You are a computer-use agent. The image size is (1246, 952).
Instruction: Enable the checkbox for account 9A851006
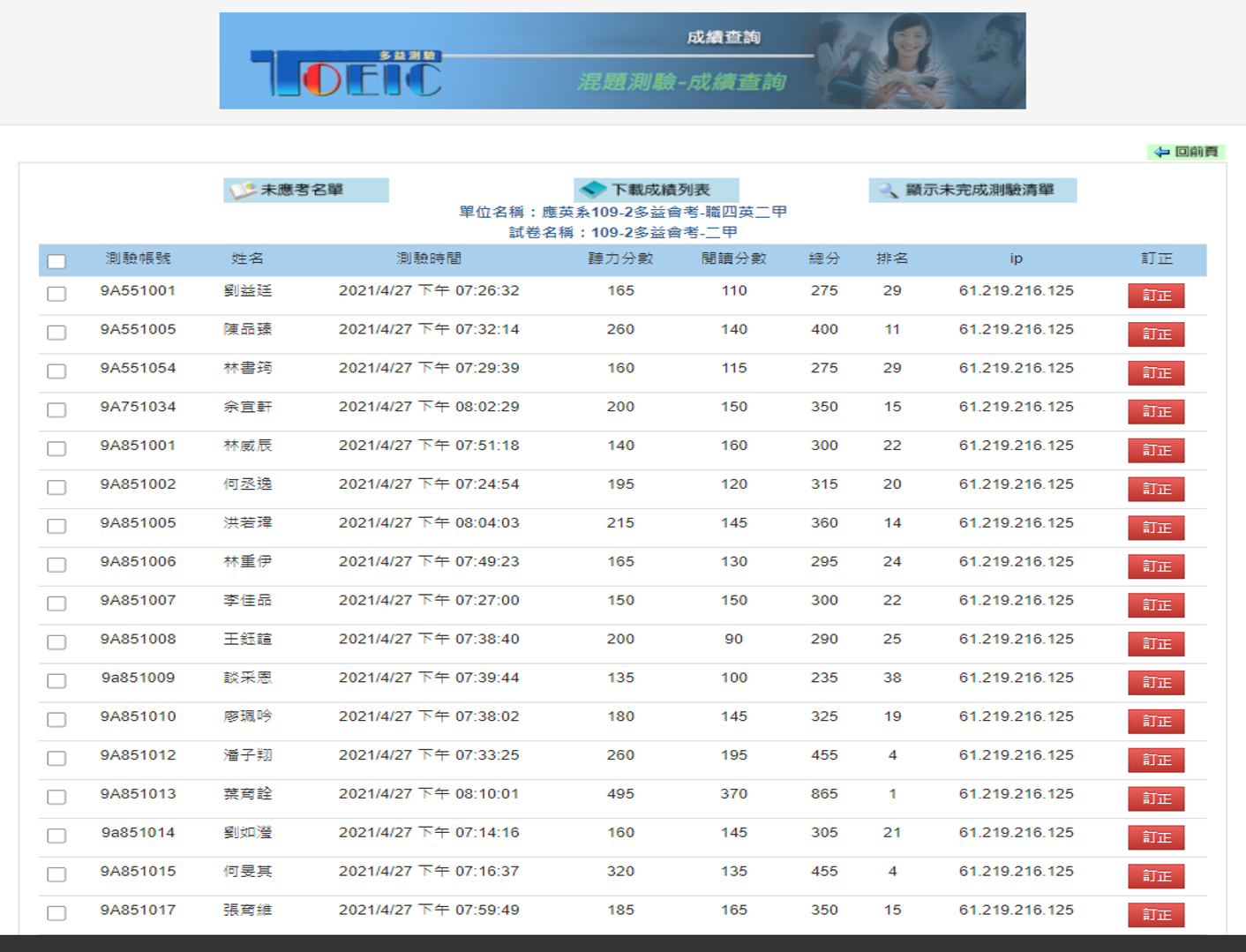[56, 566]
